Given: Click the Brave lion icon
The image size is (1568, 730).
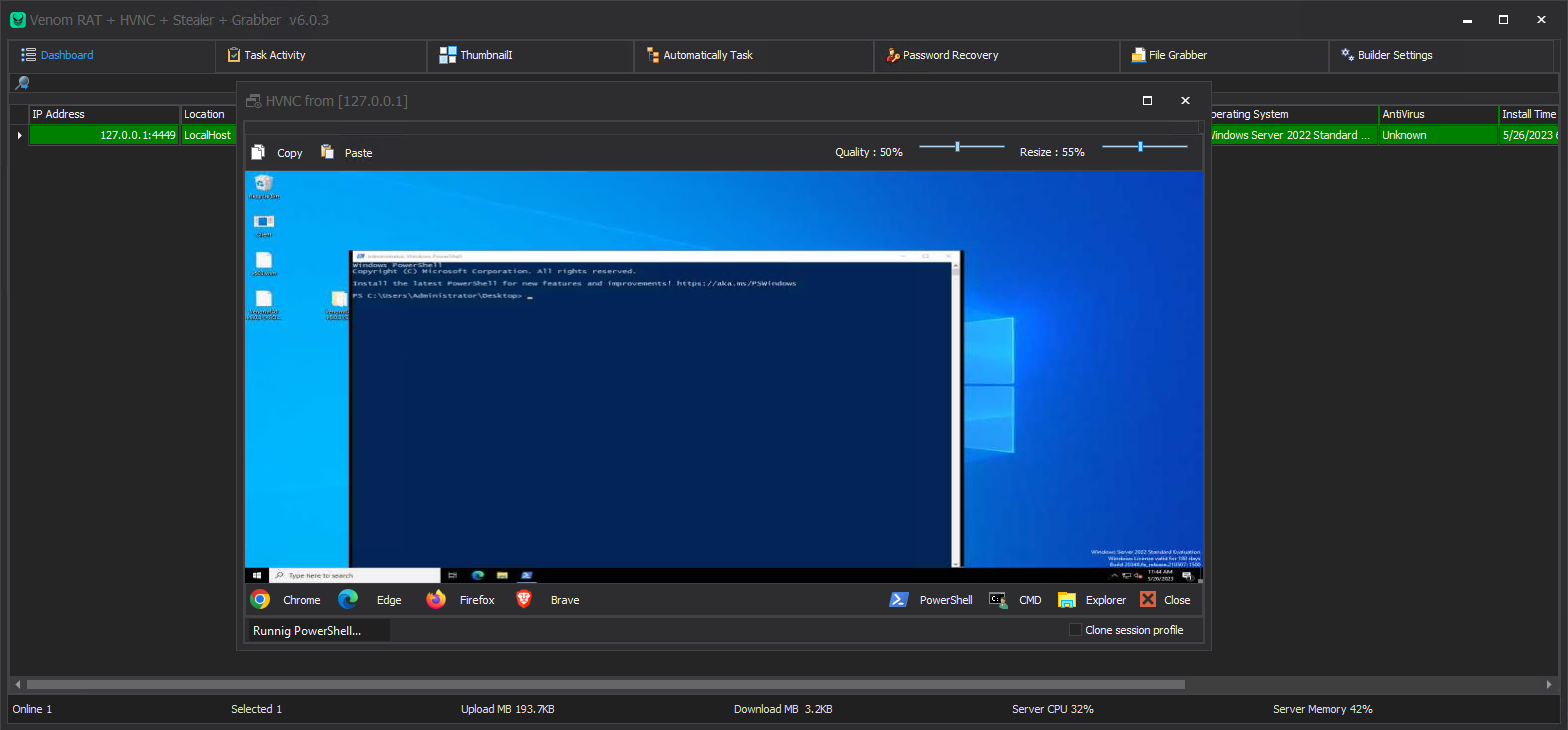Looking at the screenshot, I should coord(524,599).
